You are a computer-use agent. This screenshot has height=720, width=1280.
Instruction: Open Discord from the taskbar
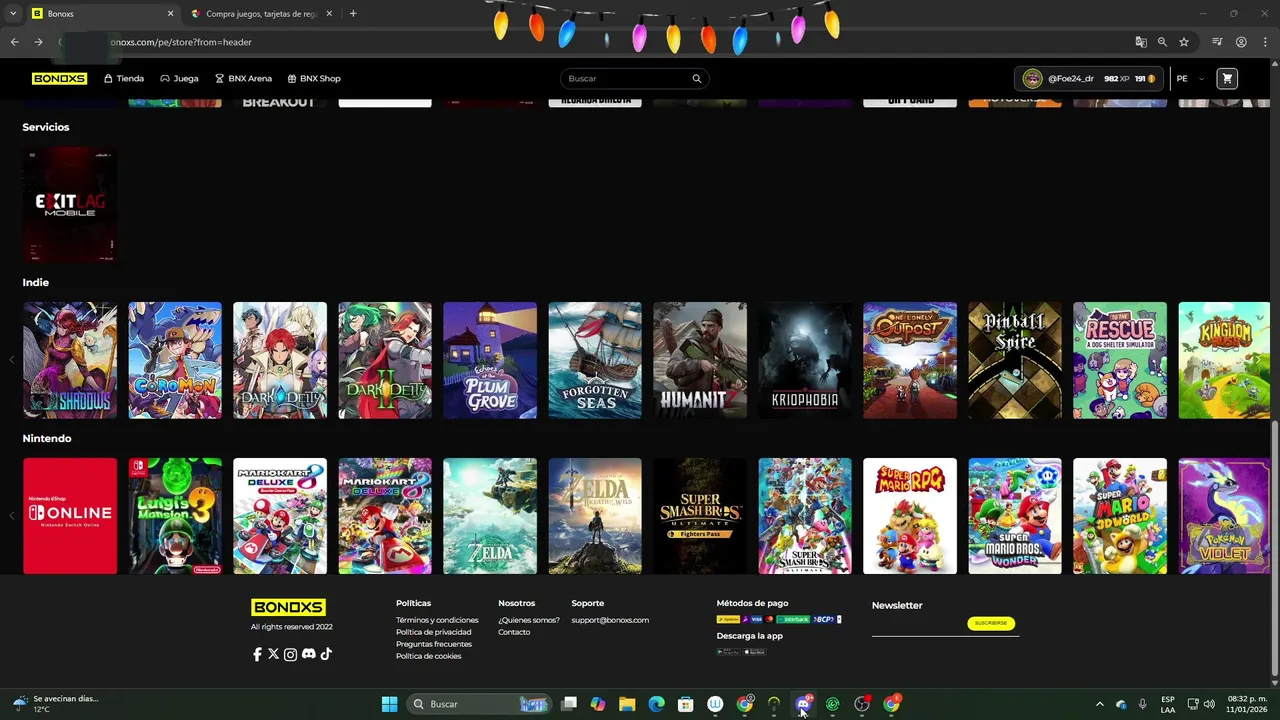[x=803, y=704]
